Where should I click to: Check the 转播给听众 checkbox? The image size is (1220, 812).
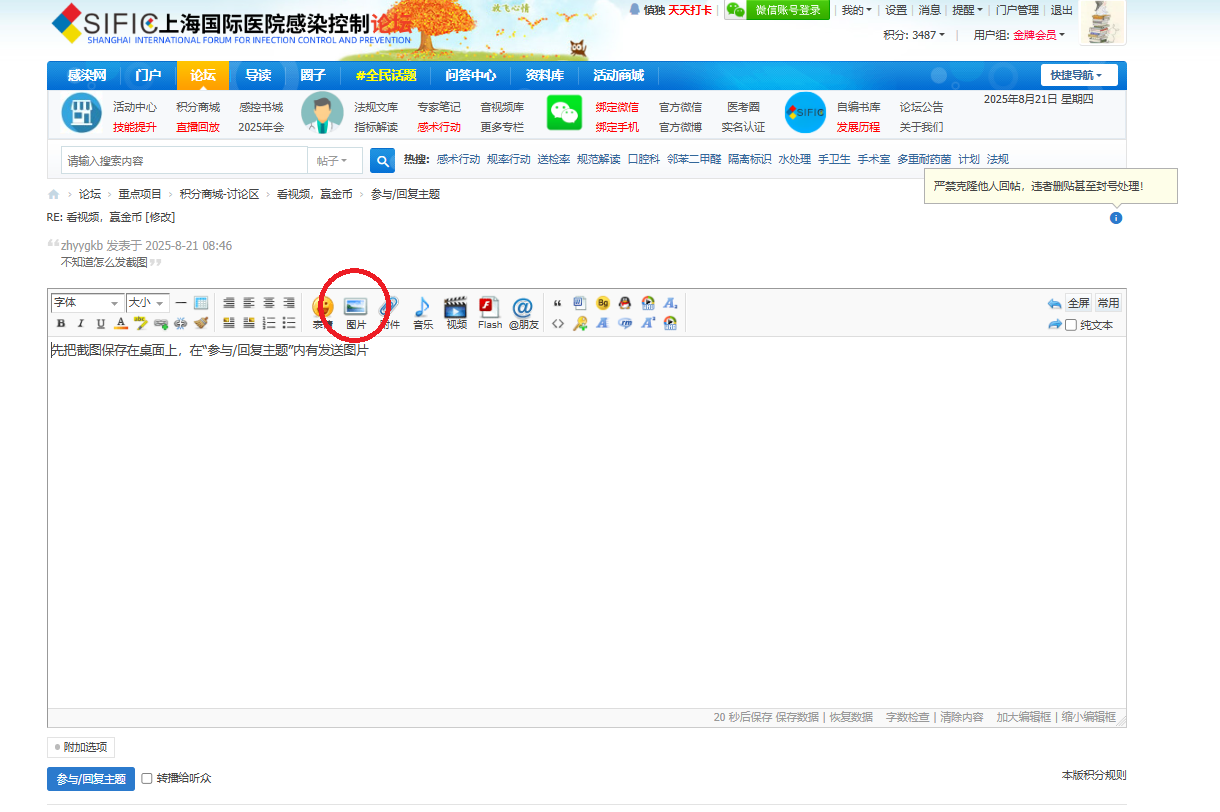tap(147, 778)
